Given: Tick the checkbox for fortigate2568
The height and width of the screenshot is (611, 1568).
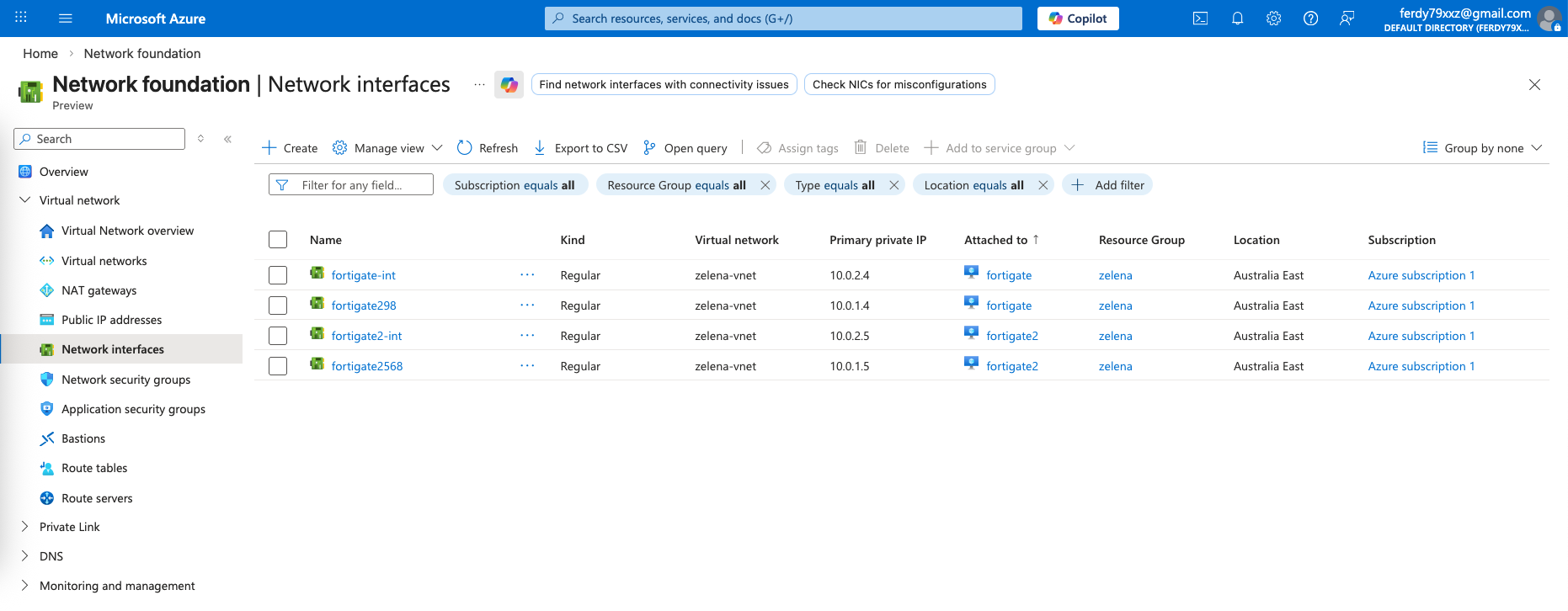Looking at the screenshot, I should point(278,366).
